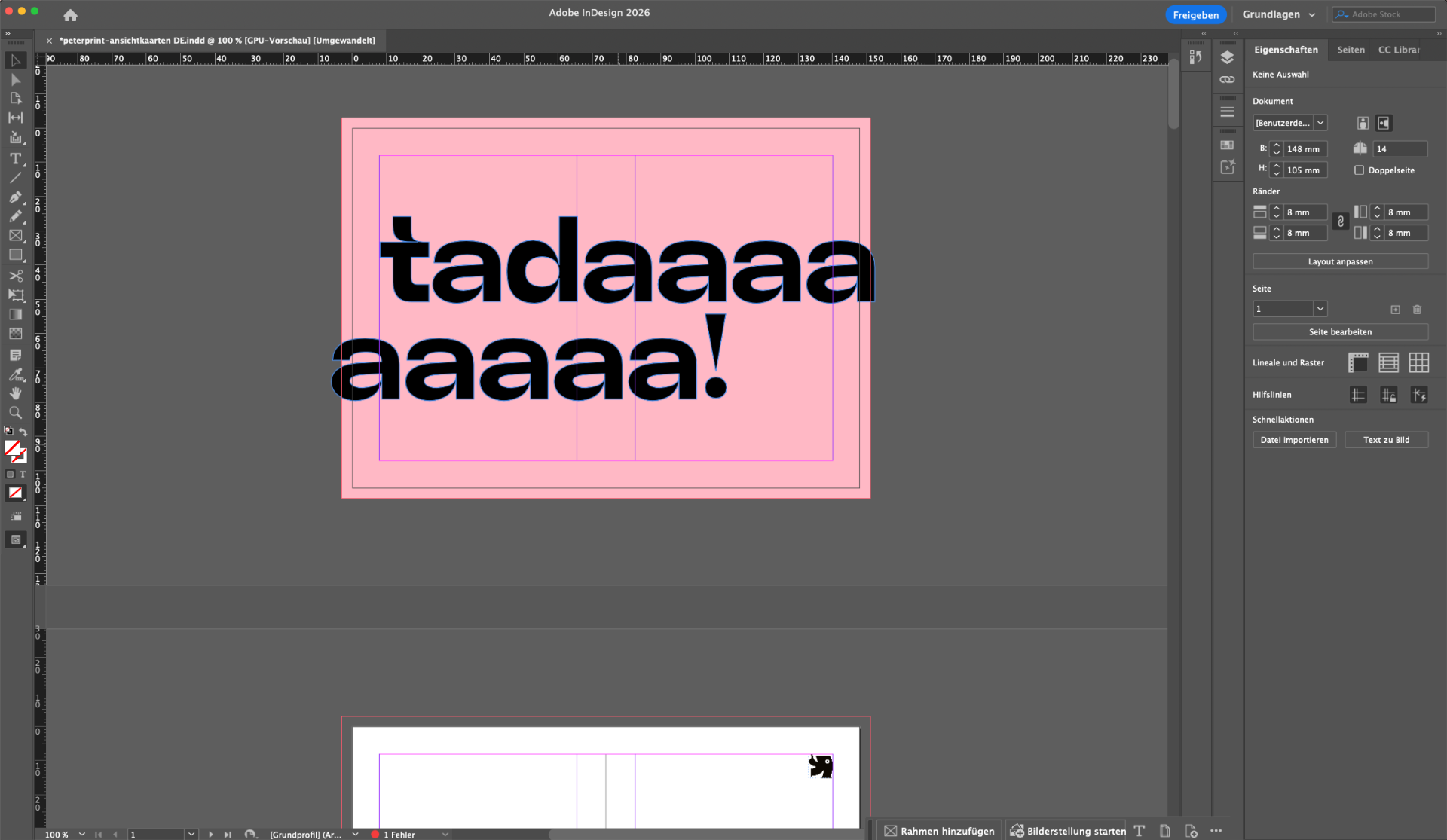Image resolution: width=1447 pixels, height=840 pixels.
Task: Select the Selection (arrow) tool
Action: (x=15, y=60)
